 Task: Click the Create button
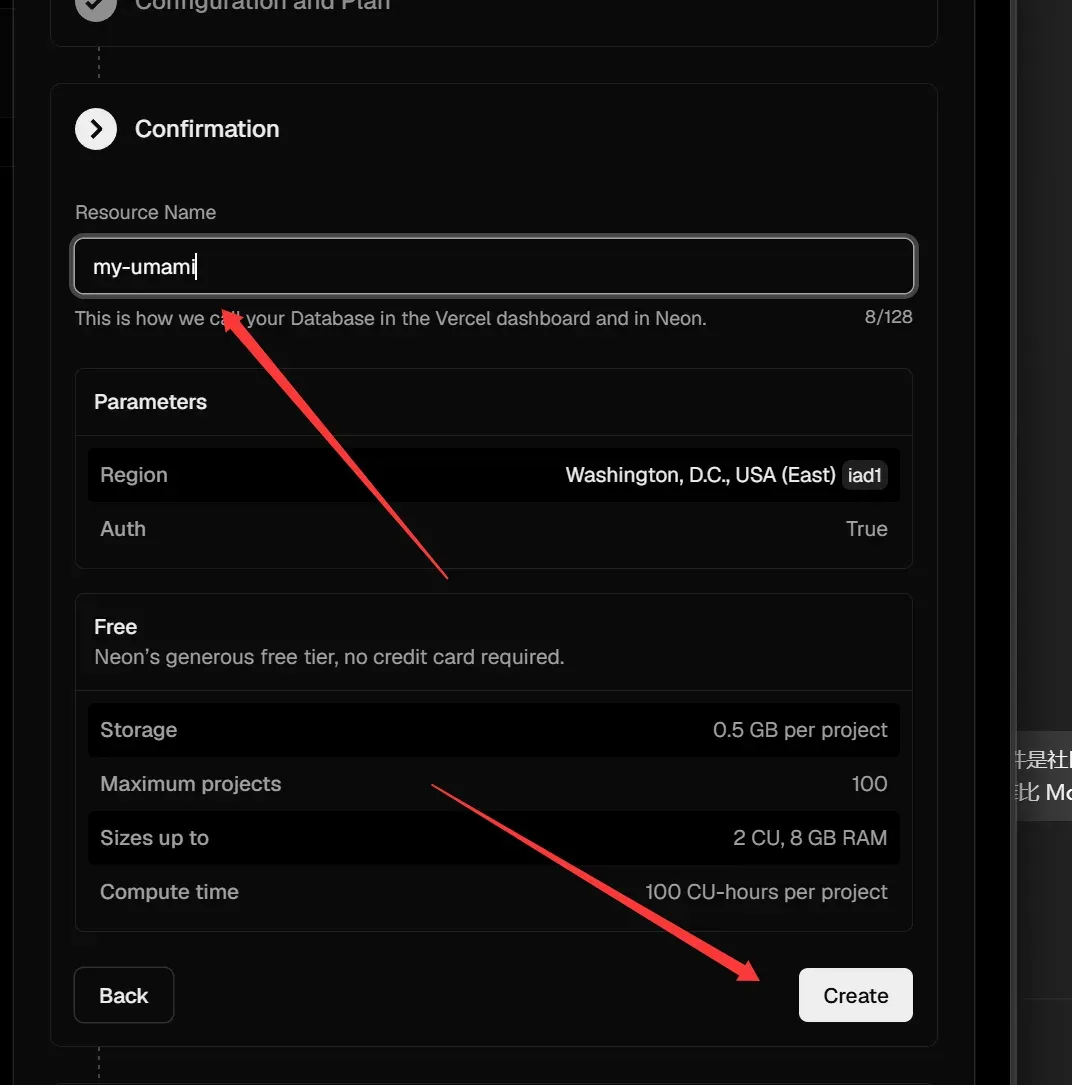pos(855,995)
